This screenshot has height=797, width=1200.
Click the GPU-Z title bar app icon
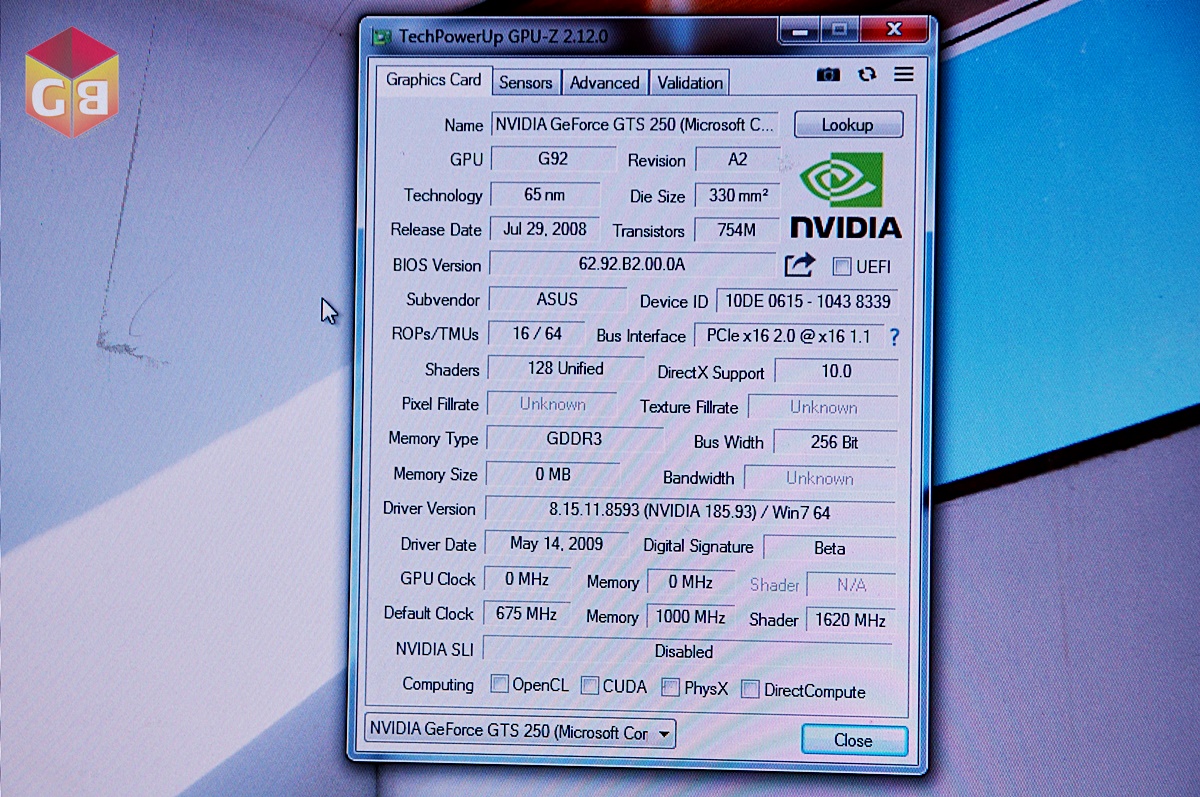tap(382, 37)
